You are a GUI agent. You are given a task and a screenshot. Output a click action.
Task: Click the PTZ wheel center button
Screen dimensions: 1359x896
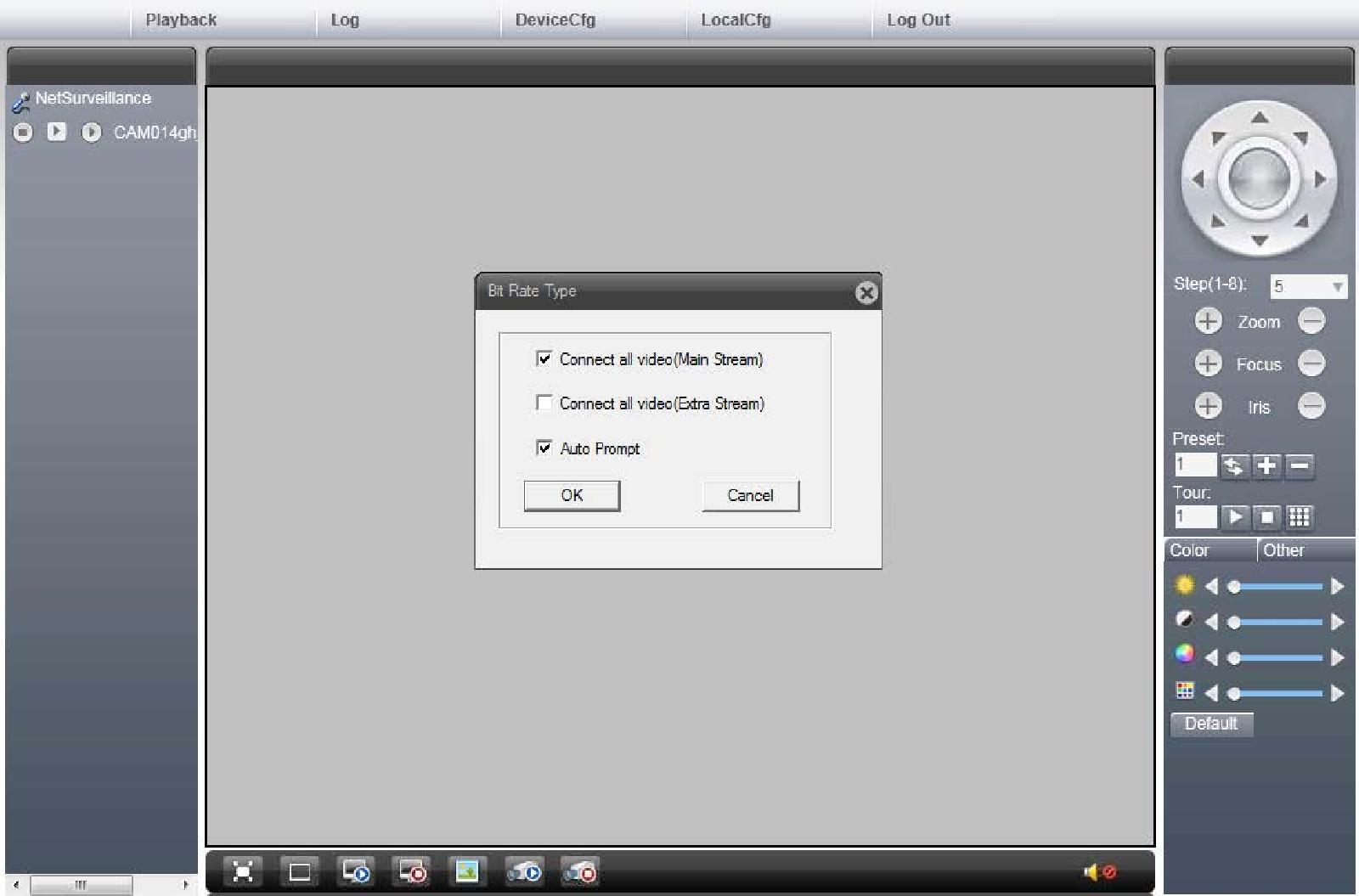1260,179
